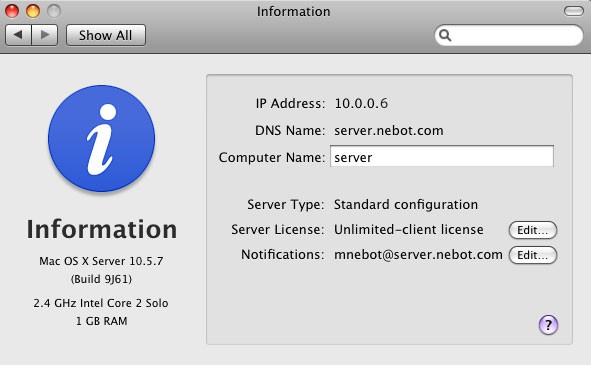Click the toolbar toggle pill button
This screenshot has width=591, height=365.
(574, 11)
